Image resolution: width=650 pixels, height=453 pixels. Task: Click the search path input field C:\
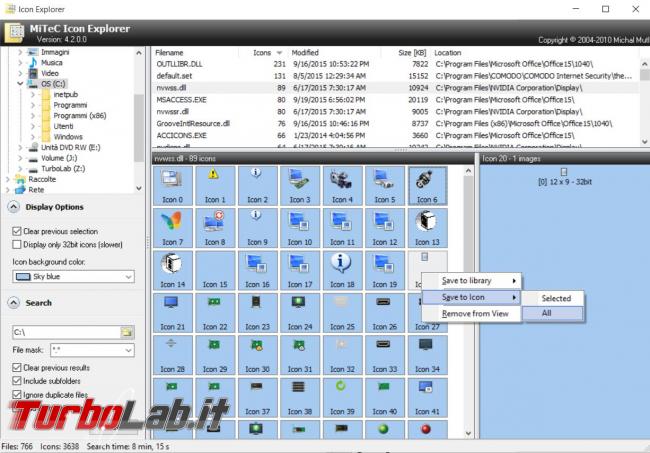66,332
